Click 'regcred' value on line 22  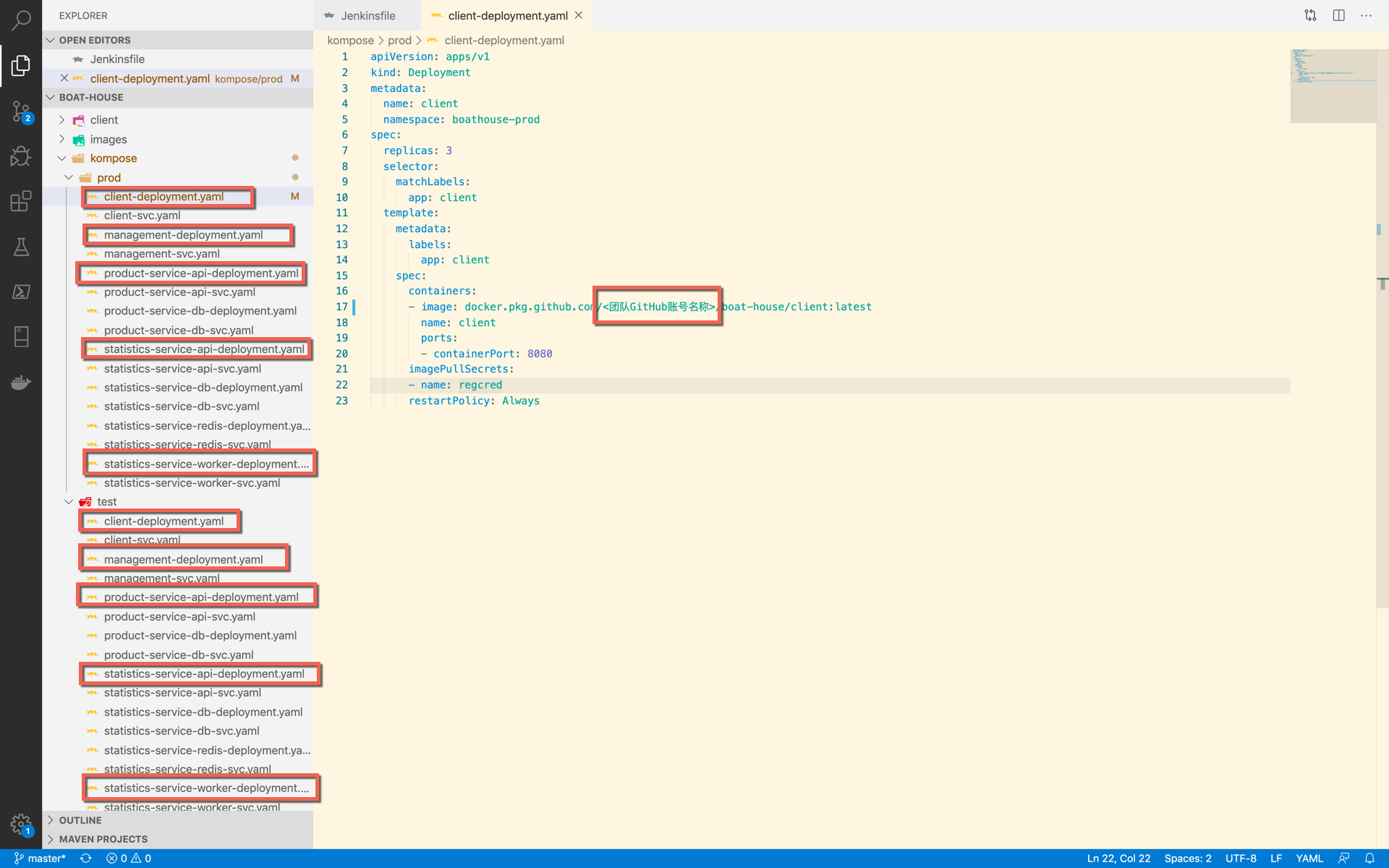pyautogui.click(x=480, y=385)
